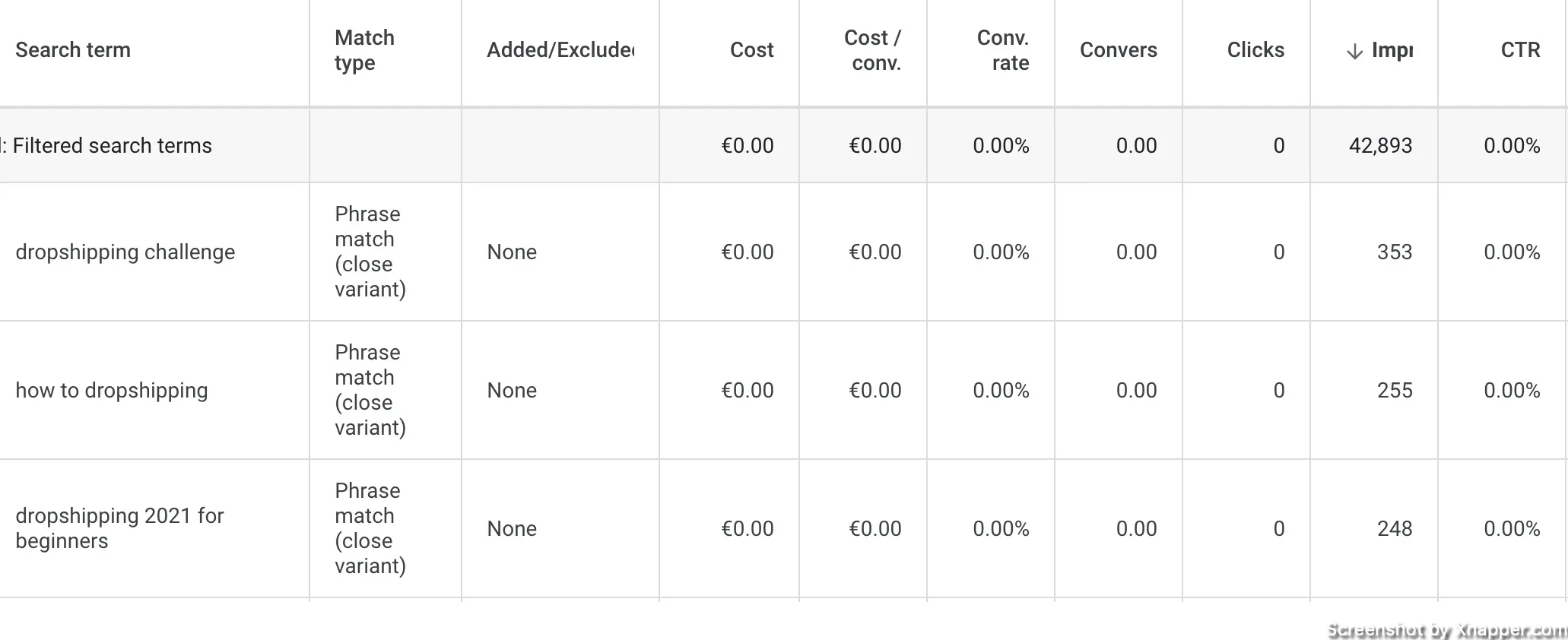
Task: Click the 42,893 impressions total value
Action: click(1380, 146)
